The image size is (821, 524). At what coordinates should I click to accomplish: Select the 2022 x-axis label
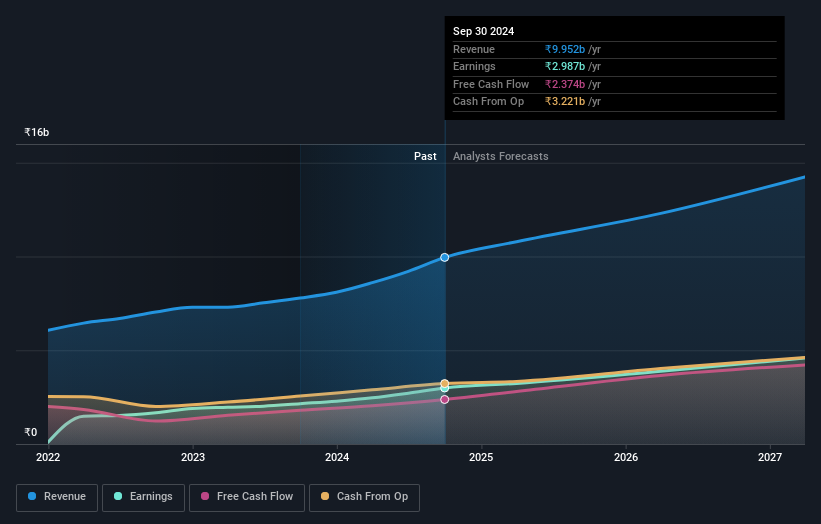(x=48, y=457)
